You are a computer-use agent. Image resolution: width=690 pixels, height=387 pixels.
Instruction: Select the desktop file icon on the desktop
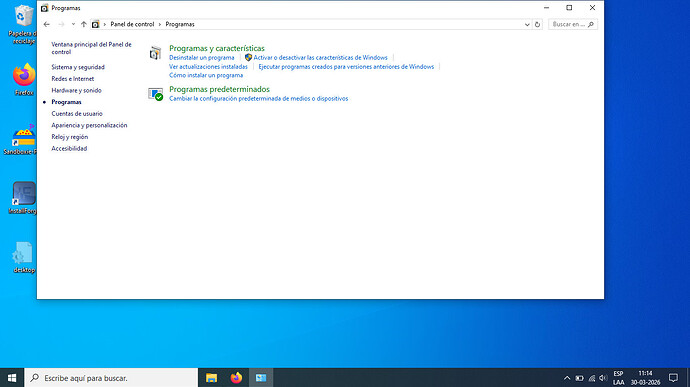tap(24, 258)
